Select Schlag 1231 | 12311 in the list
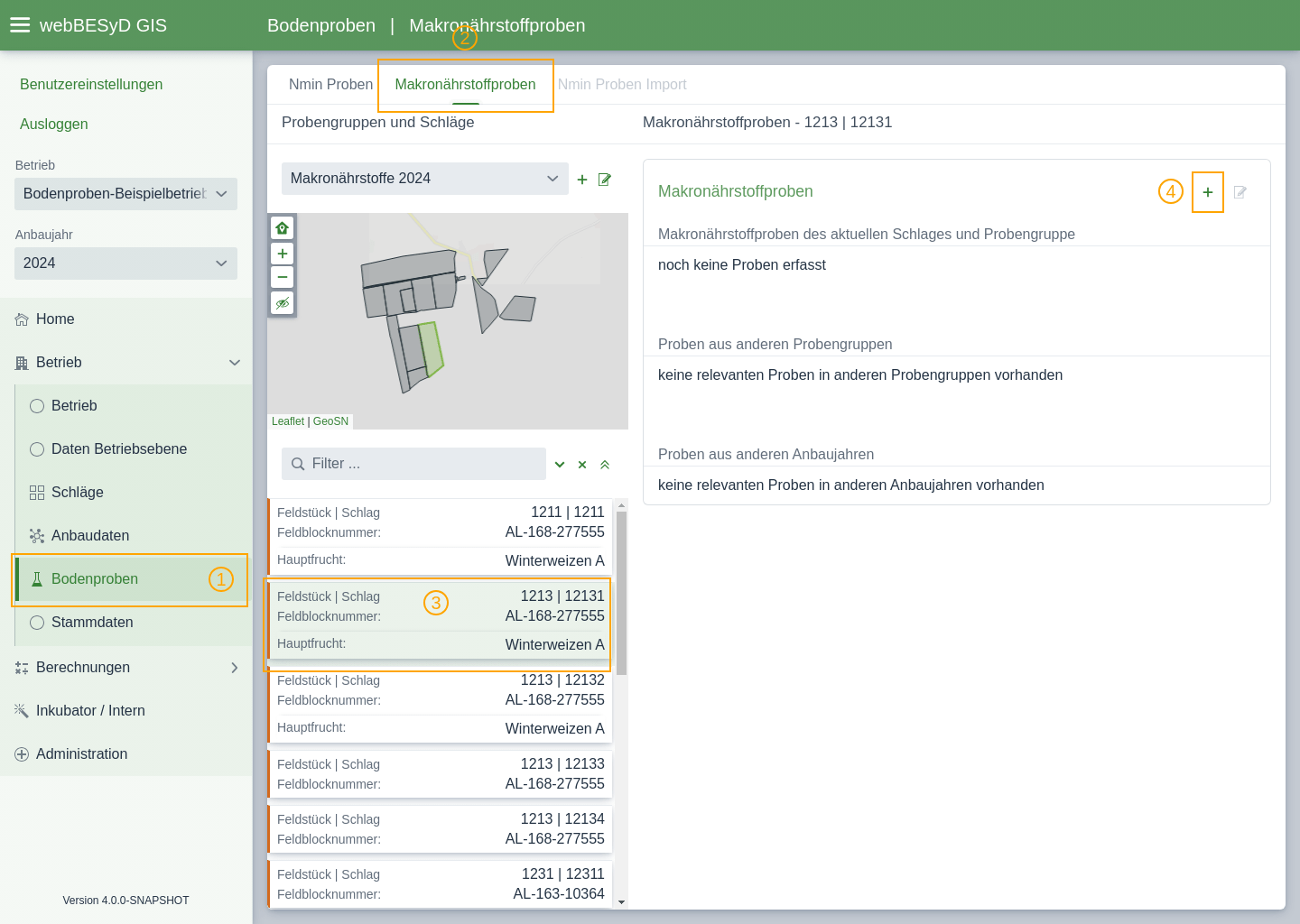1300x924 pixels. [441, 884]
